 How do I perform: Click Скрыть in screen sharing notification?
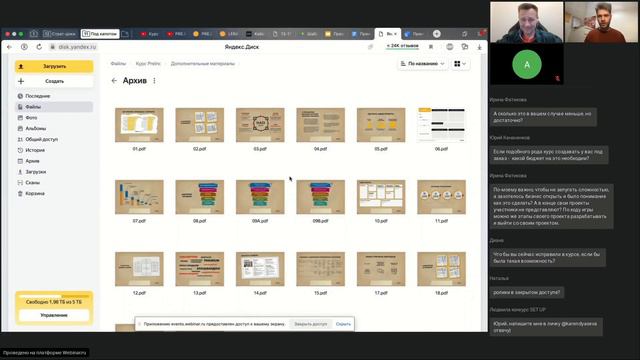pyautogui.click(x=343, y=324)
